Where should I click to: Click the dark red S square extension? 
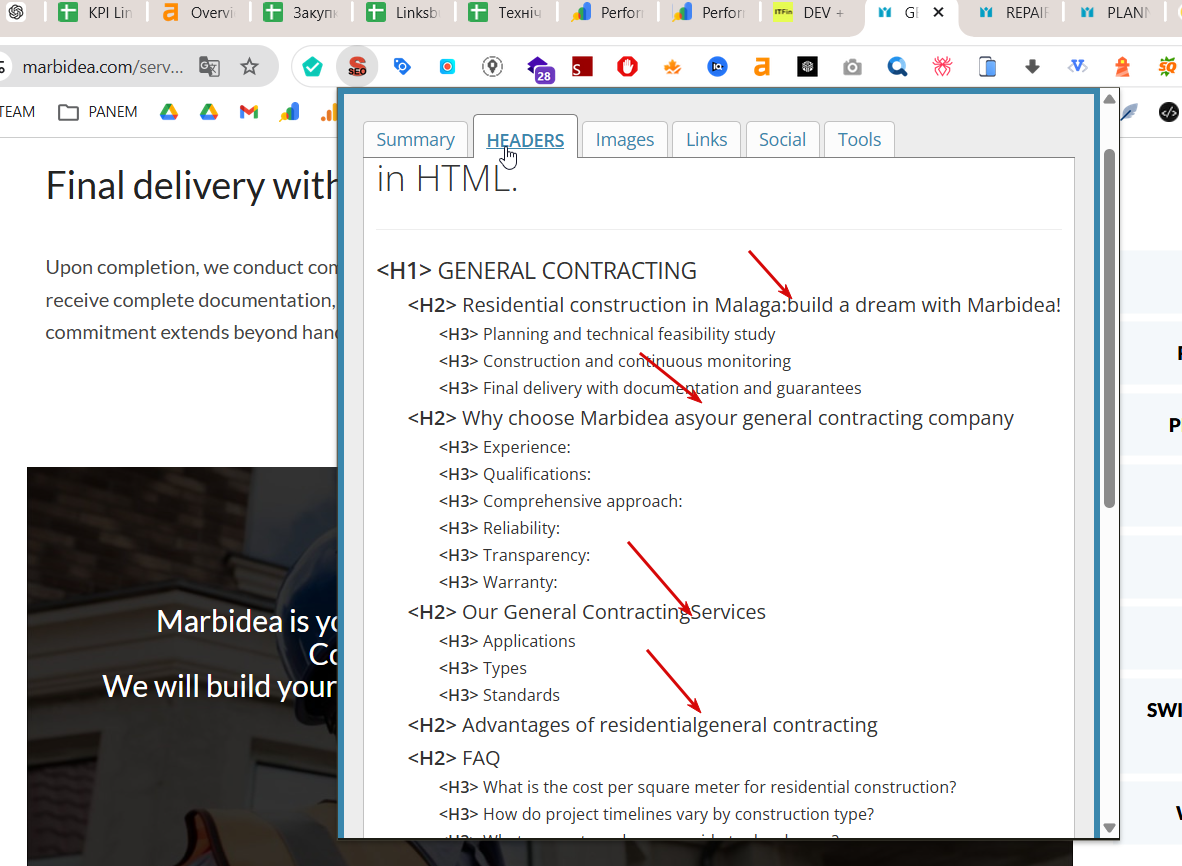point(582,67)
